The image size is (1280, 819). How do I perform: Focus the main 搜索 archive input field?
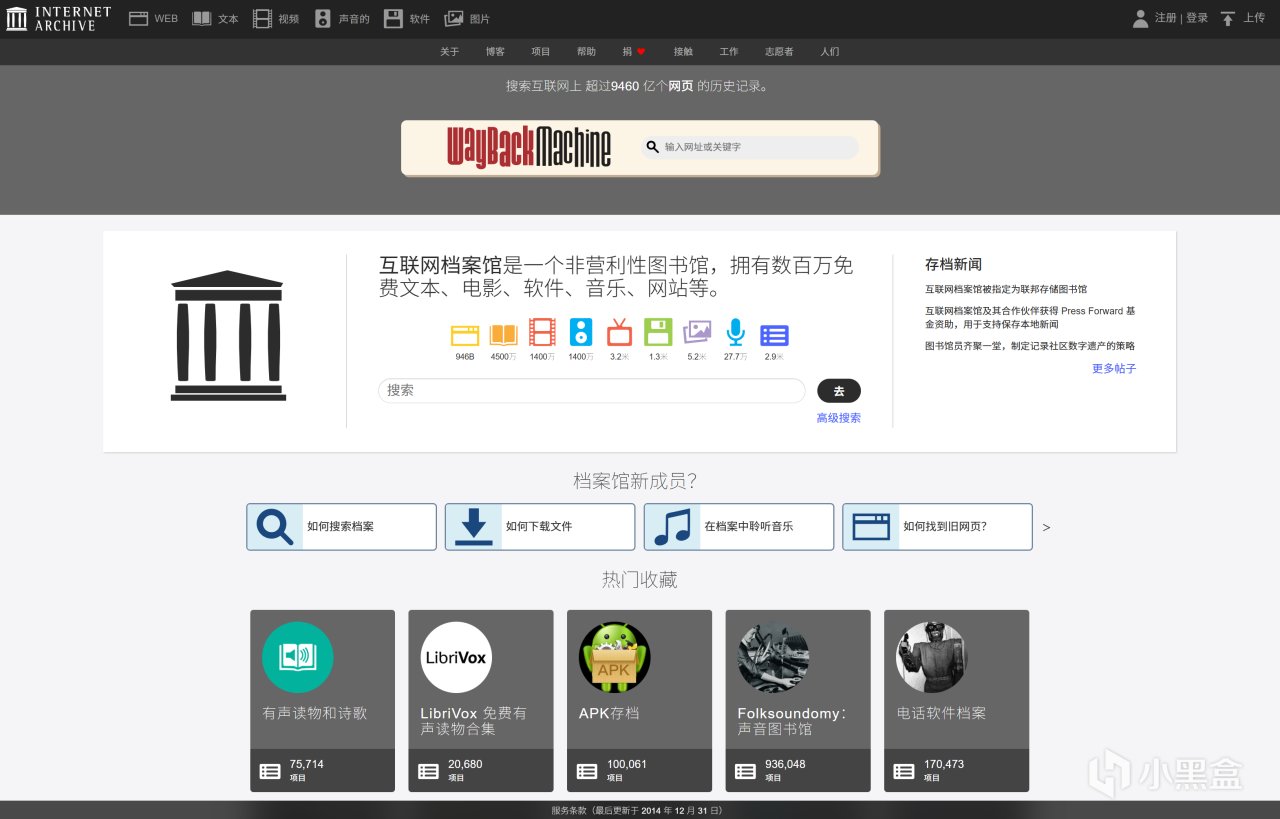coord(592,391)
